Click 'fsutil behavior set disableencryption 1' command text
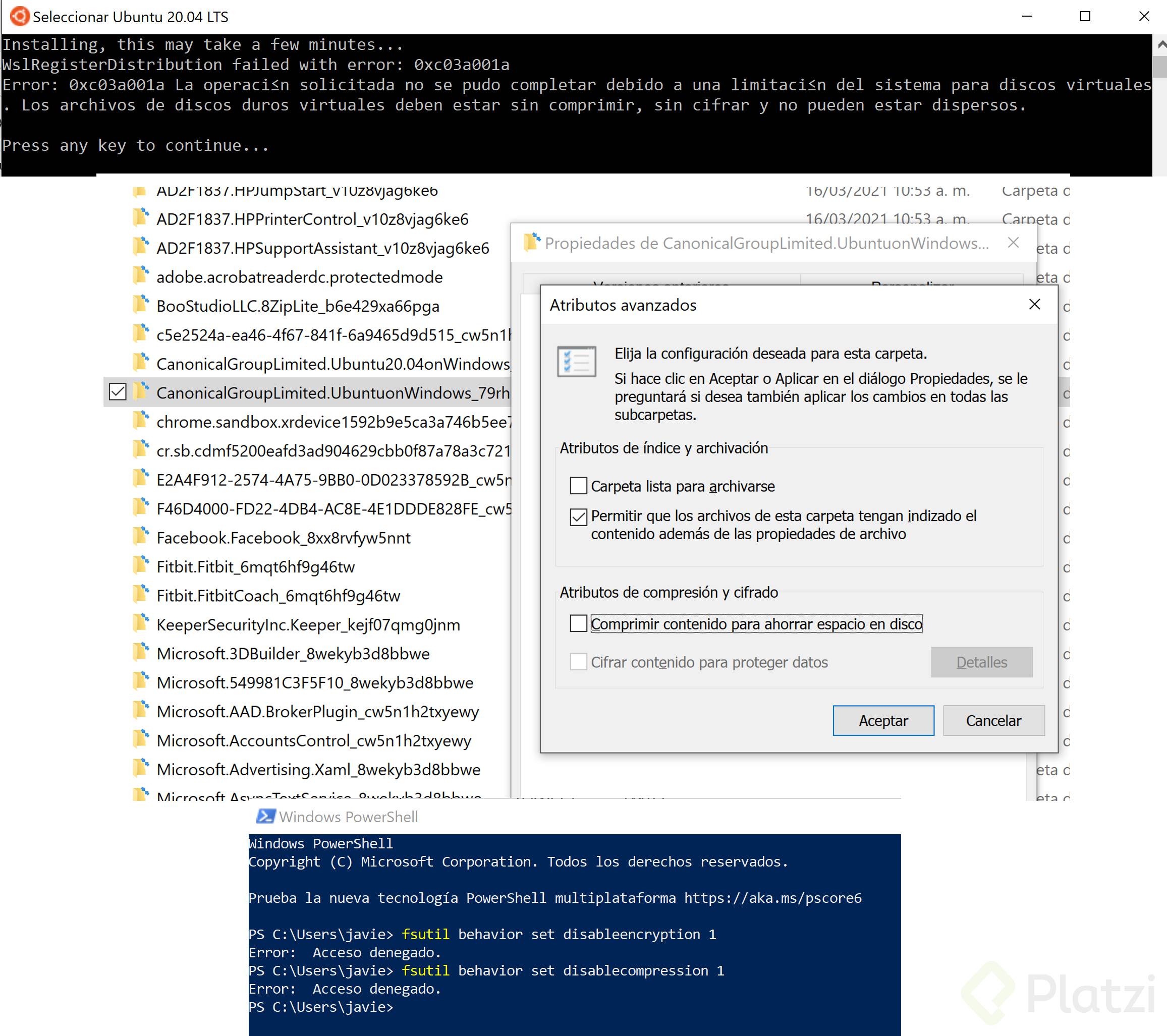This screenshot has width=1167, height=1036. [x=559, y=935]
